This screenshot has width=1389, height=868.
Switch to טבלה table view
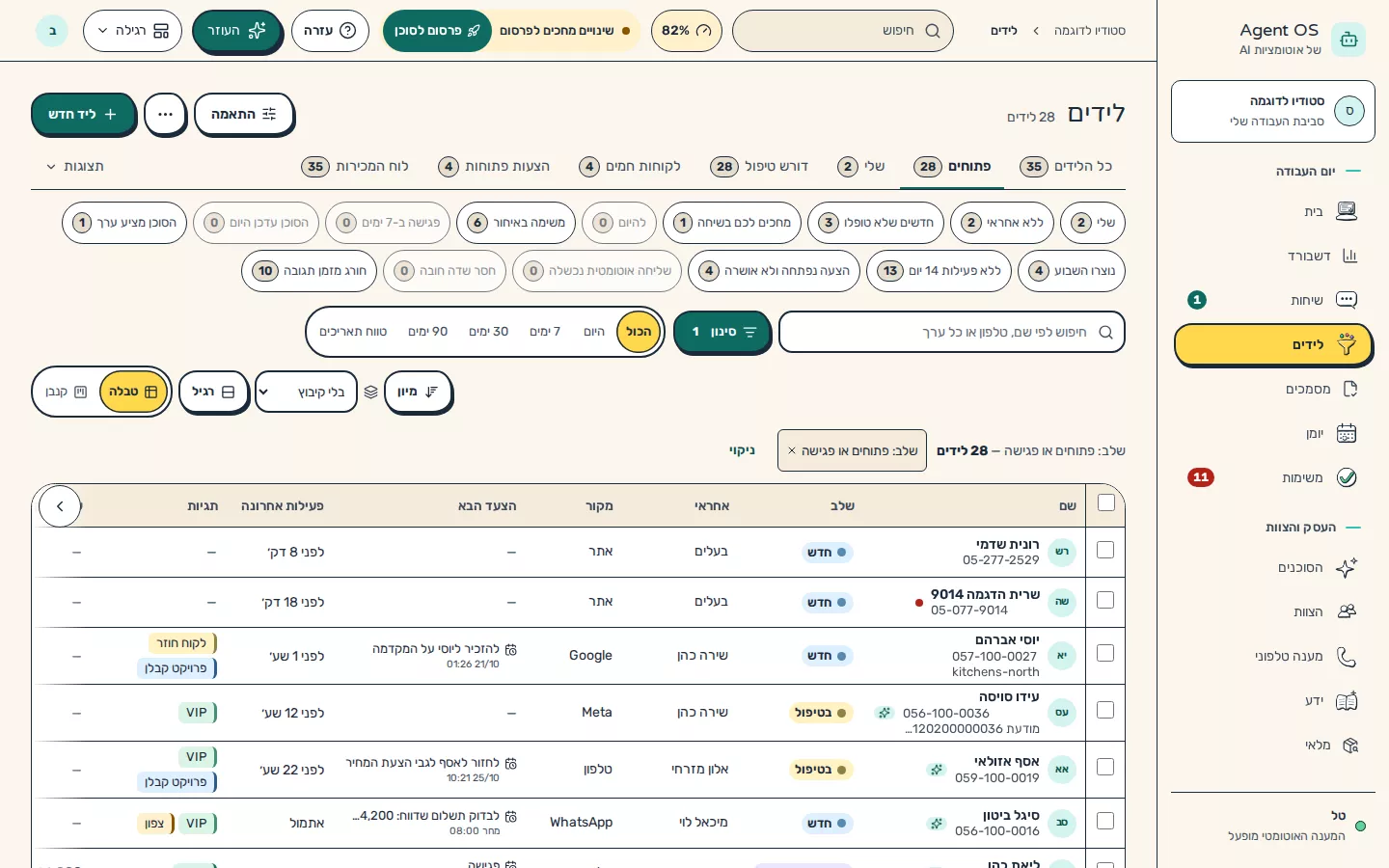click(x=134, y=392)
